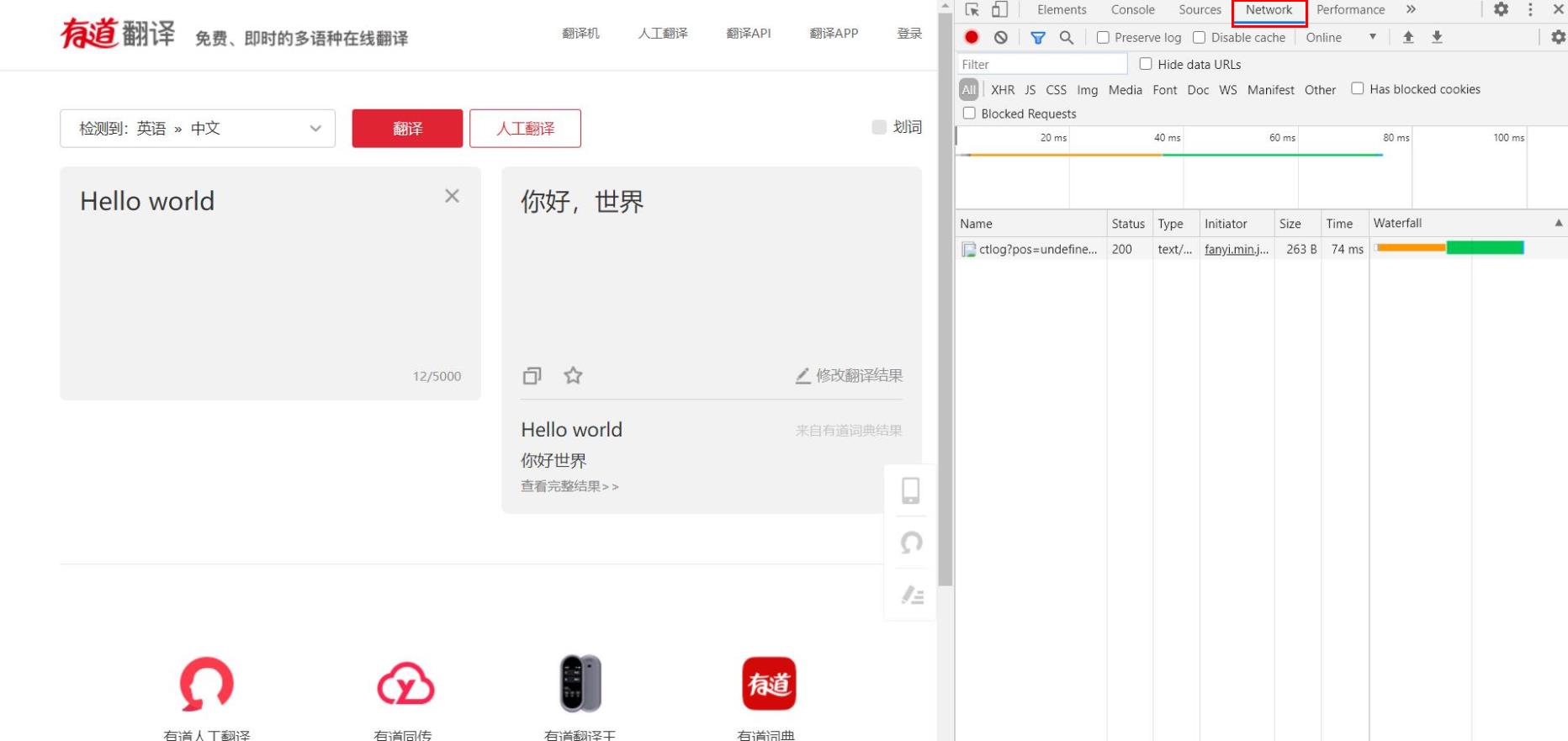The image size is (1568, 741).
Task: Open DevTools main settings gear
Action: (1502, 10)
